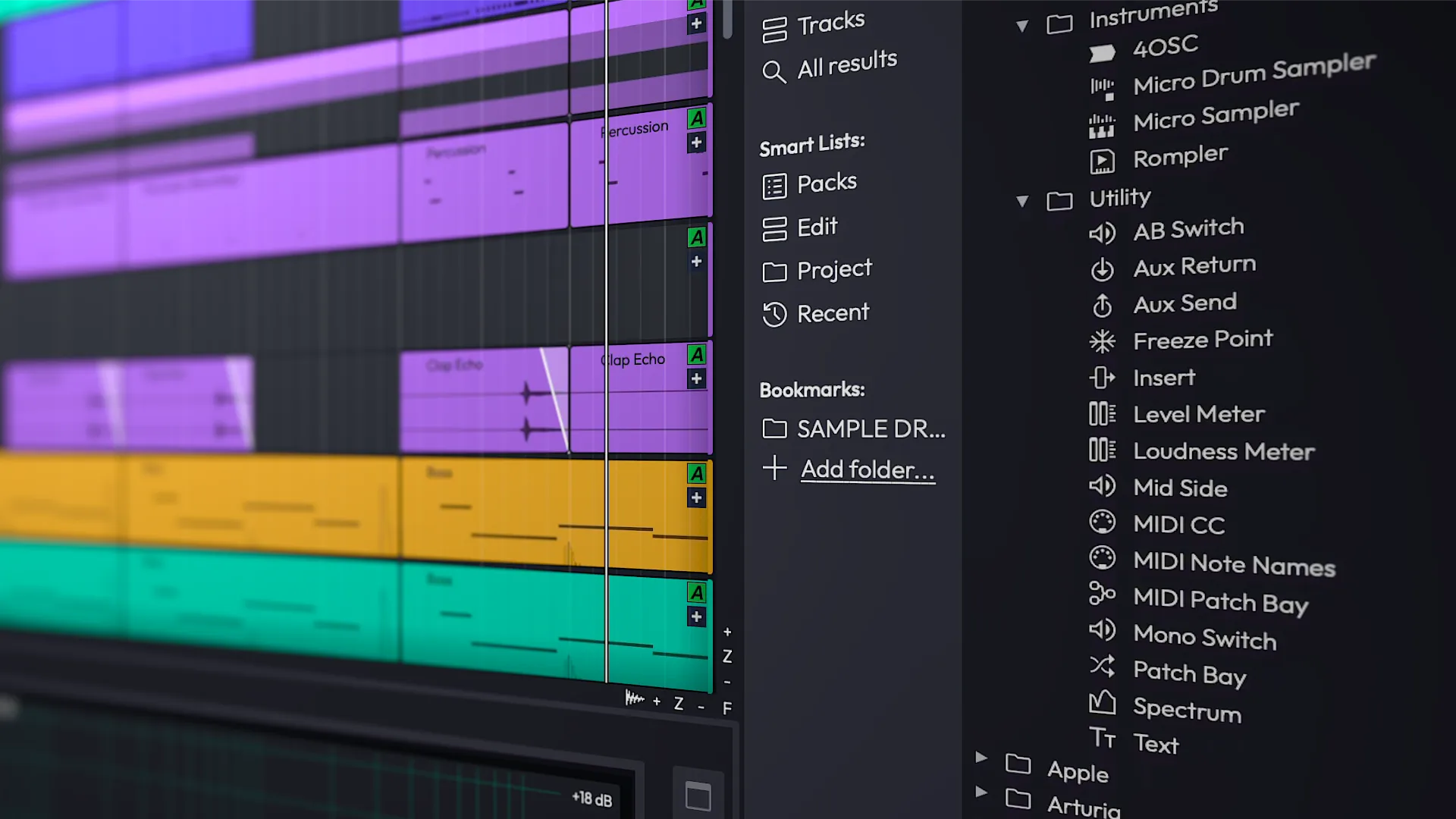Select the Insert plugin icon

coord(1102,378)
